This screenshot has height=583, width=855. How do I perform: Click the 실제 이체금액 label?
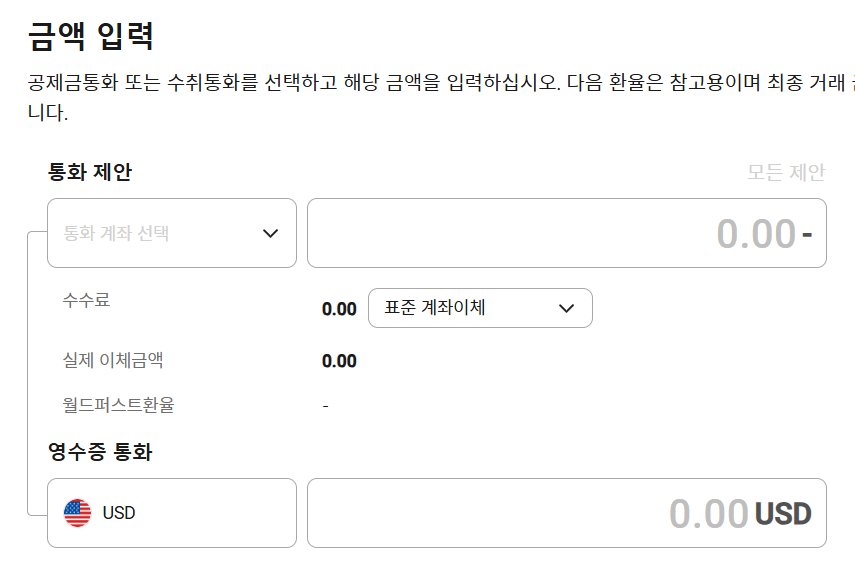(x=113, y=360)
